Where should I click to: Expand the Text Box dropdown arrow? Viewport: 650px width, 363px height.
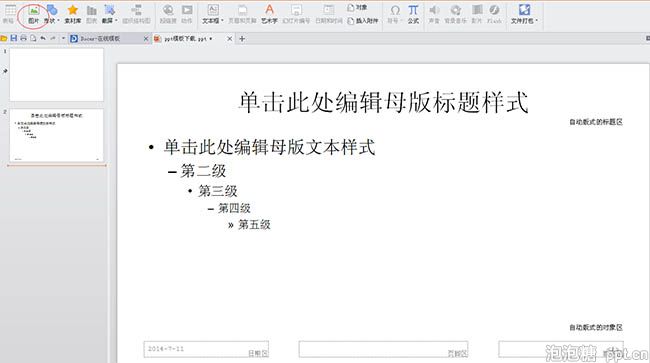(x=222, y=21)
